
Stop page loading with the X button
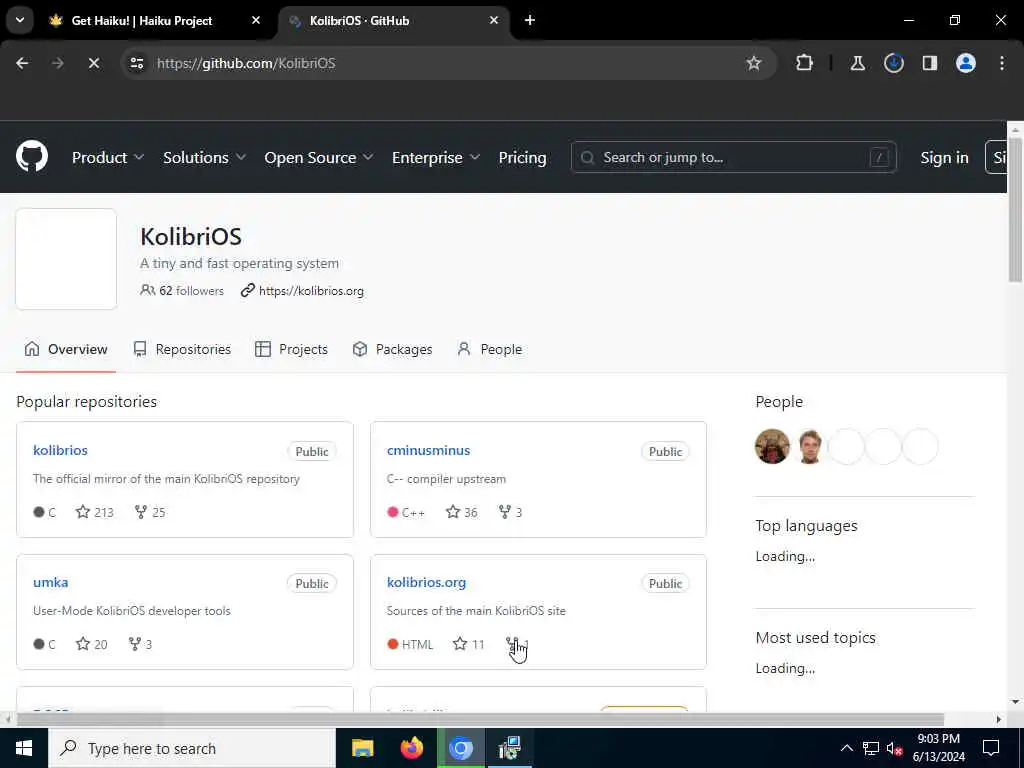coord(93,63)
